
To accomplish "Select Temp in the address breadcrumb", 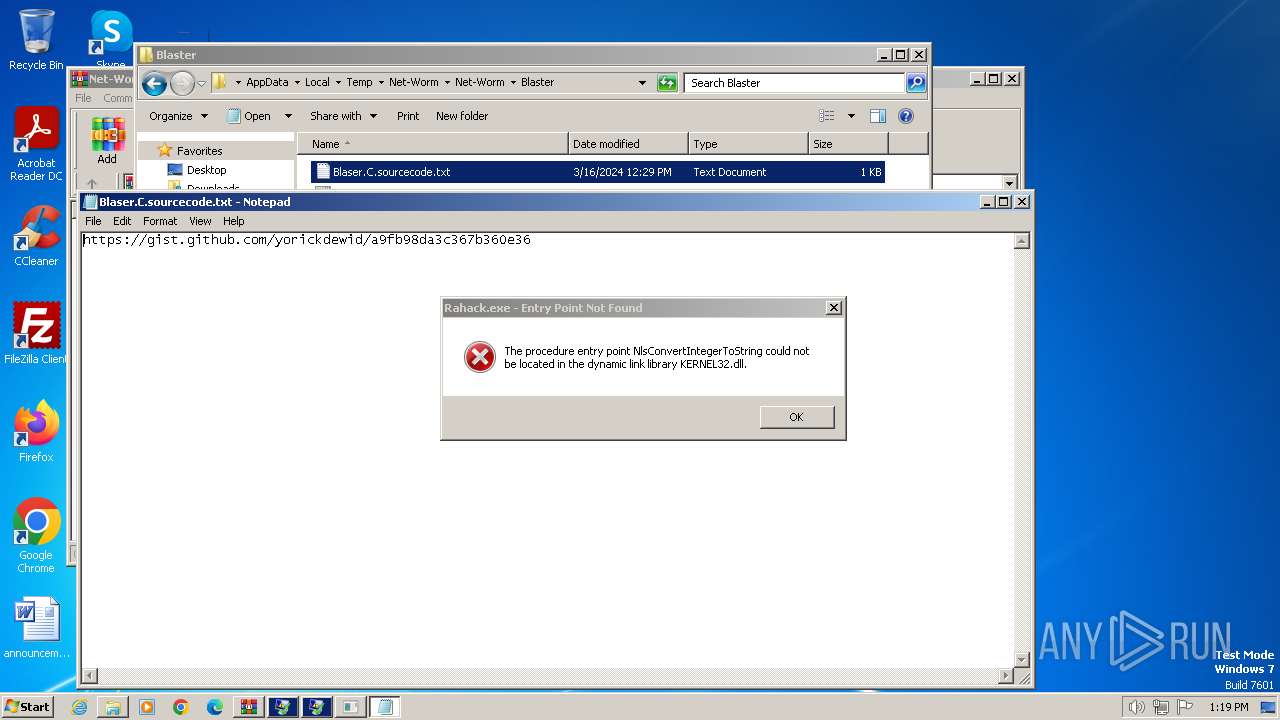I will tap(359, 82).
